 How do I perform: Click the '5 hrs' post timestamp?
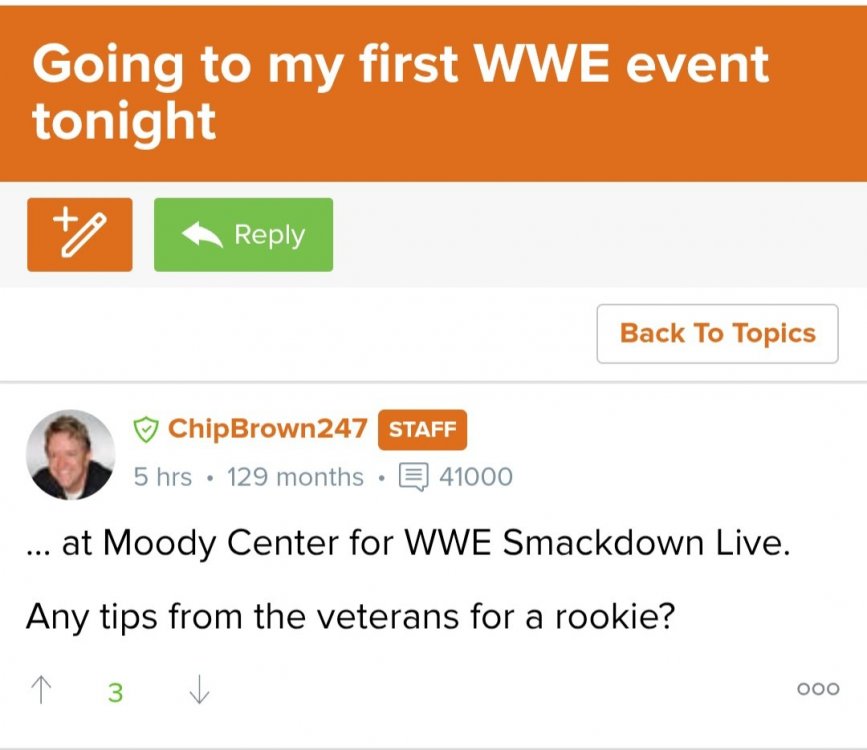tap(162, 477)
